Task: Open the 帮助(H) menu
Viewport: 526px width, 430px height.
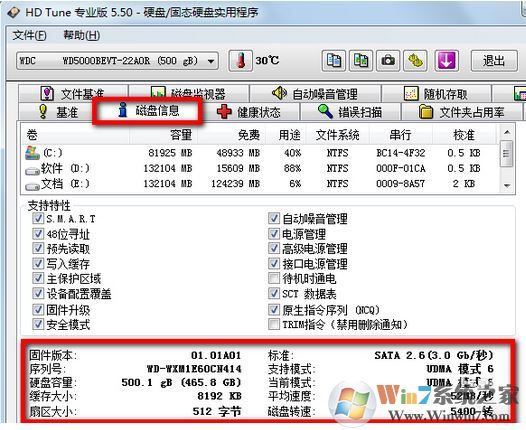Action: pos(82,35)
